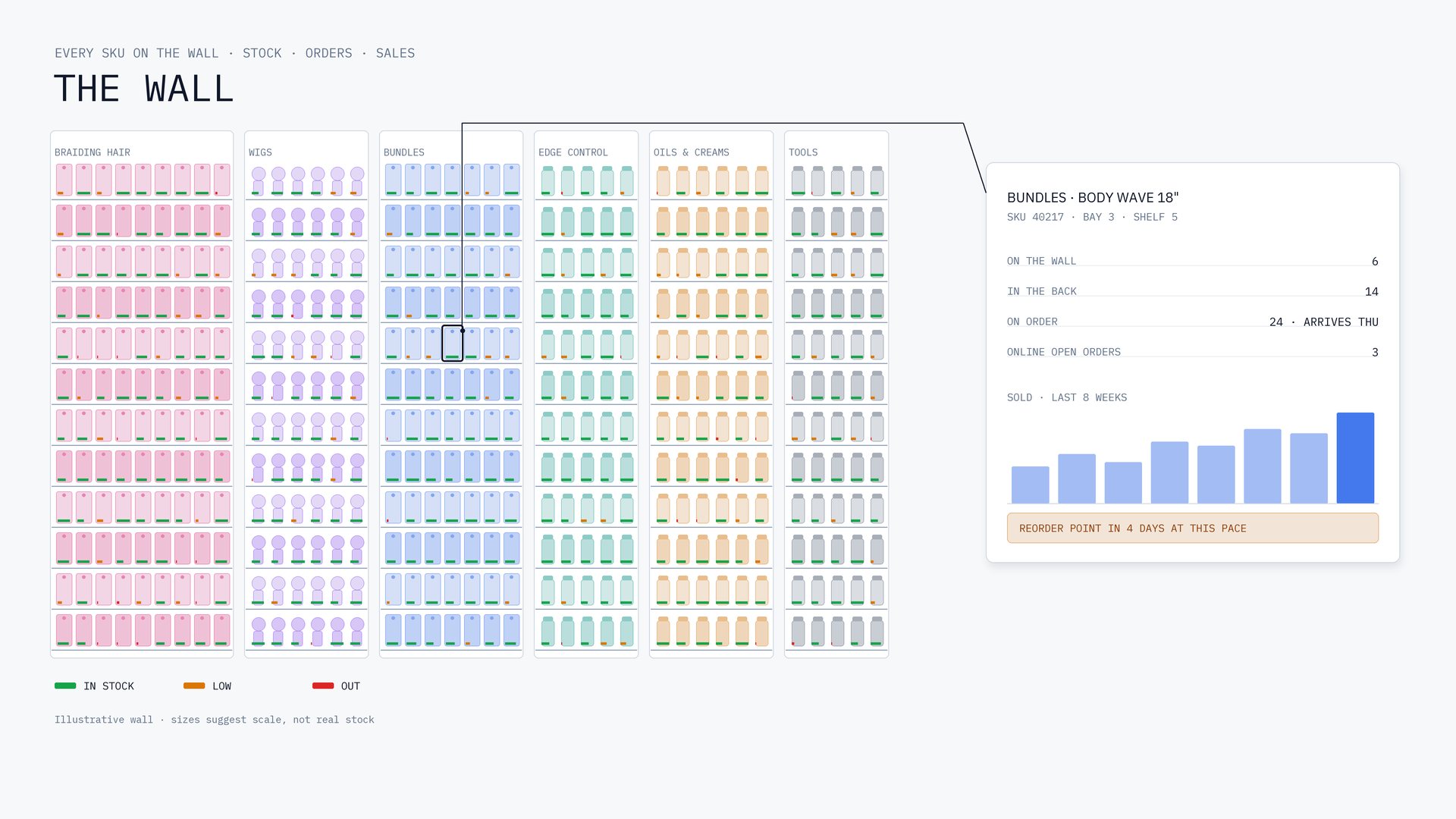Screen dimensions: 1456x819
Task: Open first bottle on top Oils & Creams shelf
Action: click(x=664, y=180)
